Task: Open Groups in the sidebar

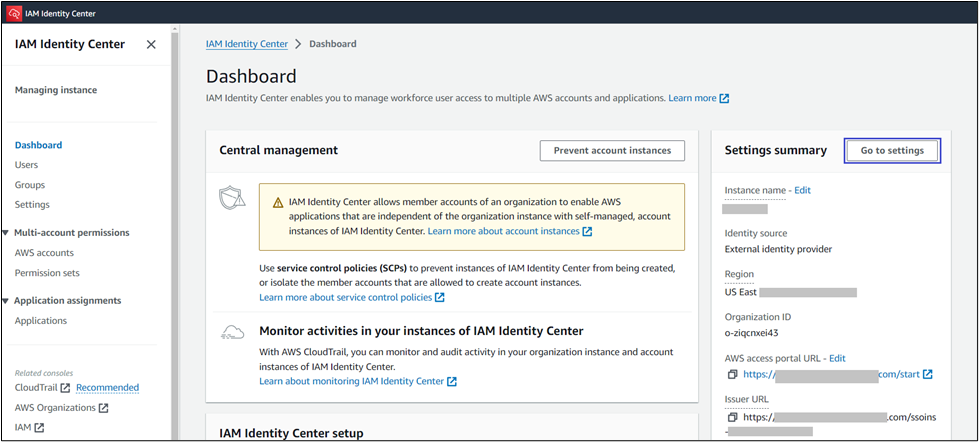Action: (30, 185)
